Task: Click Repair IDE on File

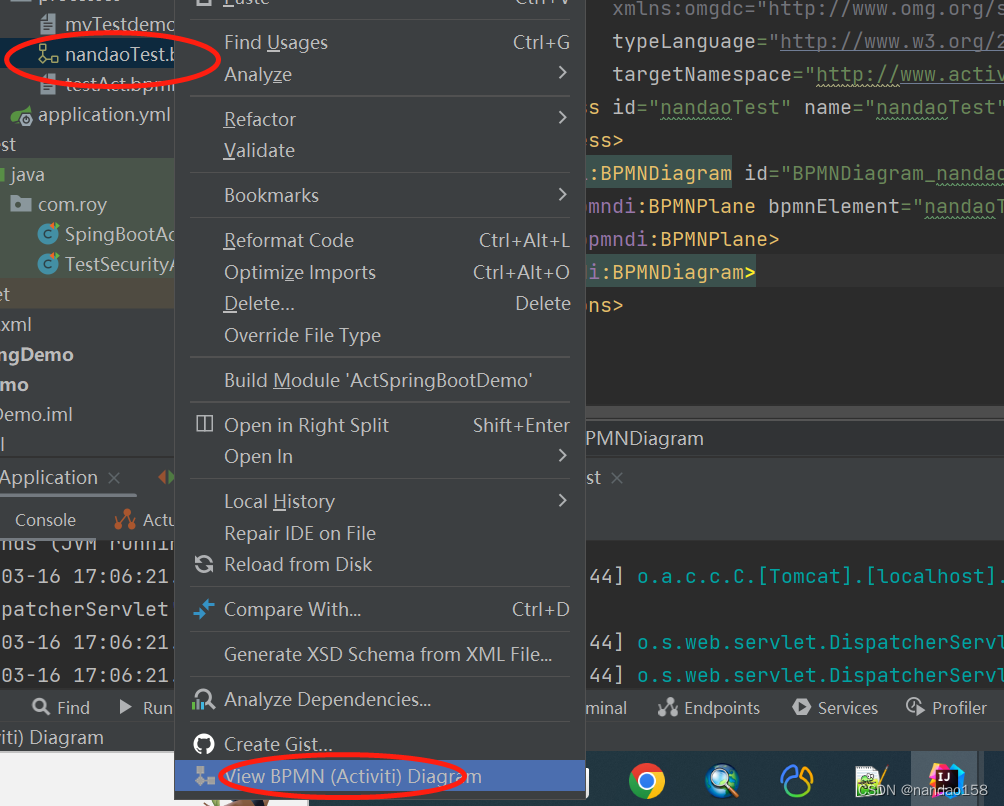Action: pos(380,533)
